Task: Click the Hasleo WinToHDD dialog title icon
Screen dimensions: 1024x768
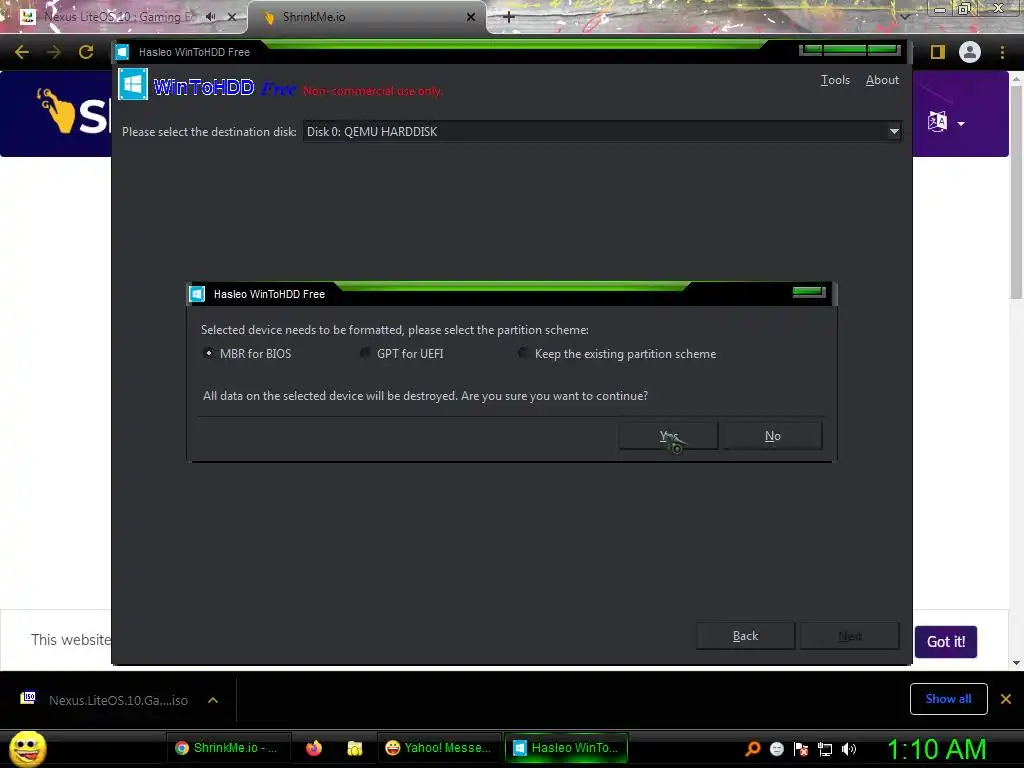Action: click(x=197, y=294)
